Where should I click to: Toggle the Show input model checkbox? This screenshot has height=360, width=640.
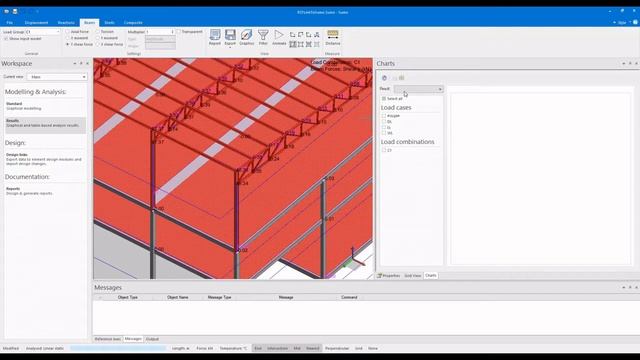(x=6, y=39)
